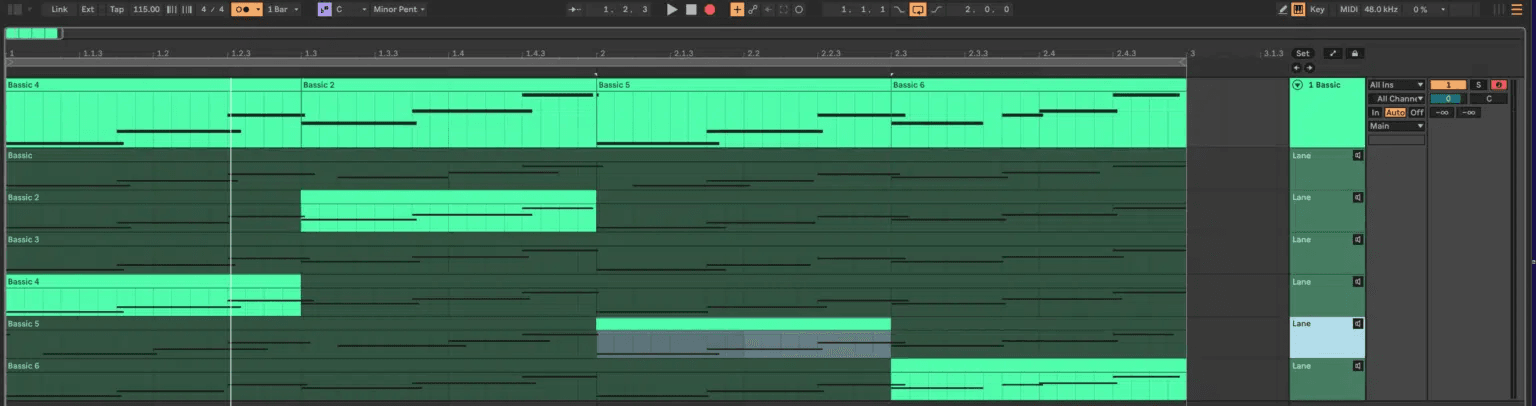Click the Next Locator arrow
The height and width of the screenshot is (406, 1536).
pyautogui.click(x=1309, y=68)
